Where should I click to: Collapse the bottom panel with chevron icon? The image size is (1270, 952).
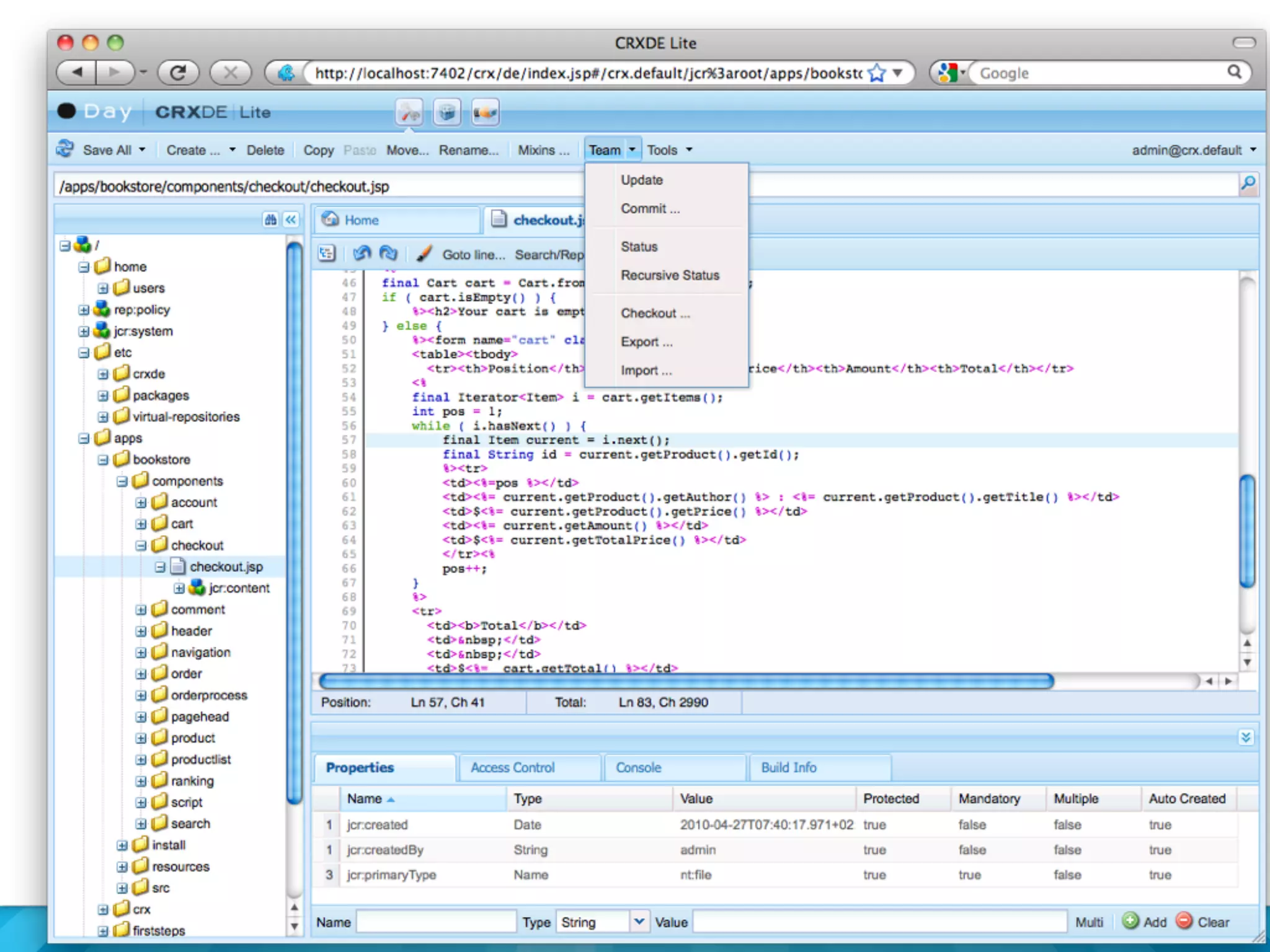tap(1246, 737)
